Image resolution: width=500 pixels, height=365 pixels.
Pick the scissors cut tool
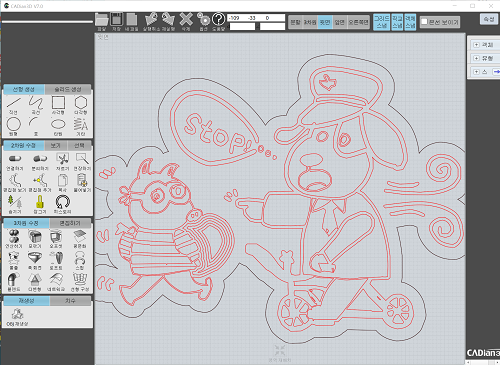tap(62, 159)
